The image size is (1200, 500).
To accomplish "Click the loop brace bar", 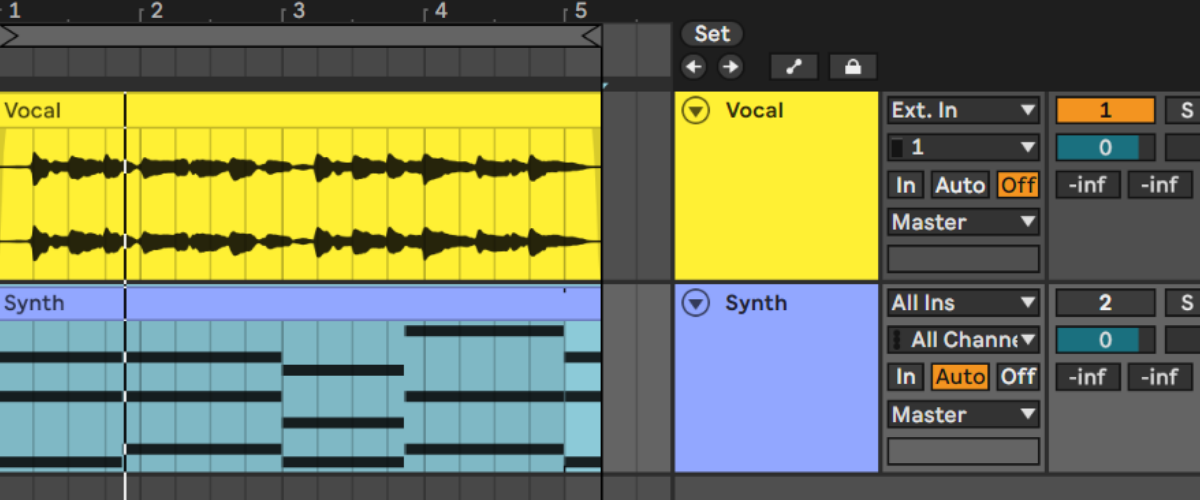I will [300, 36].
